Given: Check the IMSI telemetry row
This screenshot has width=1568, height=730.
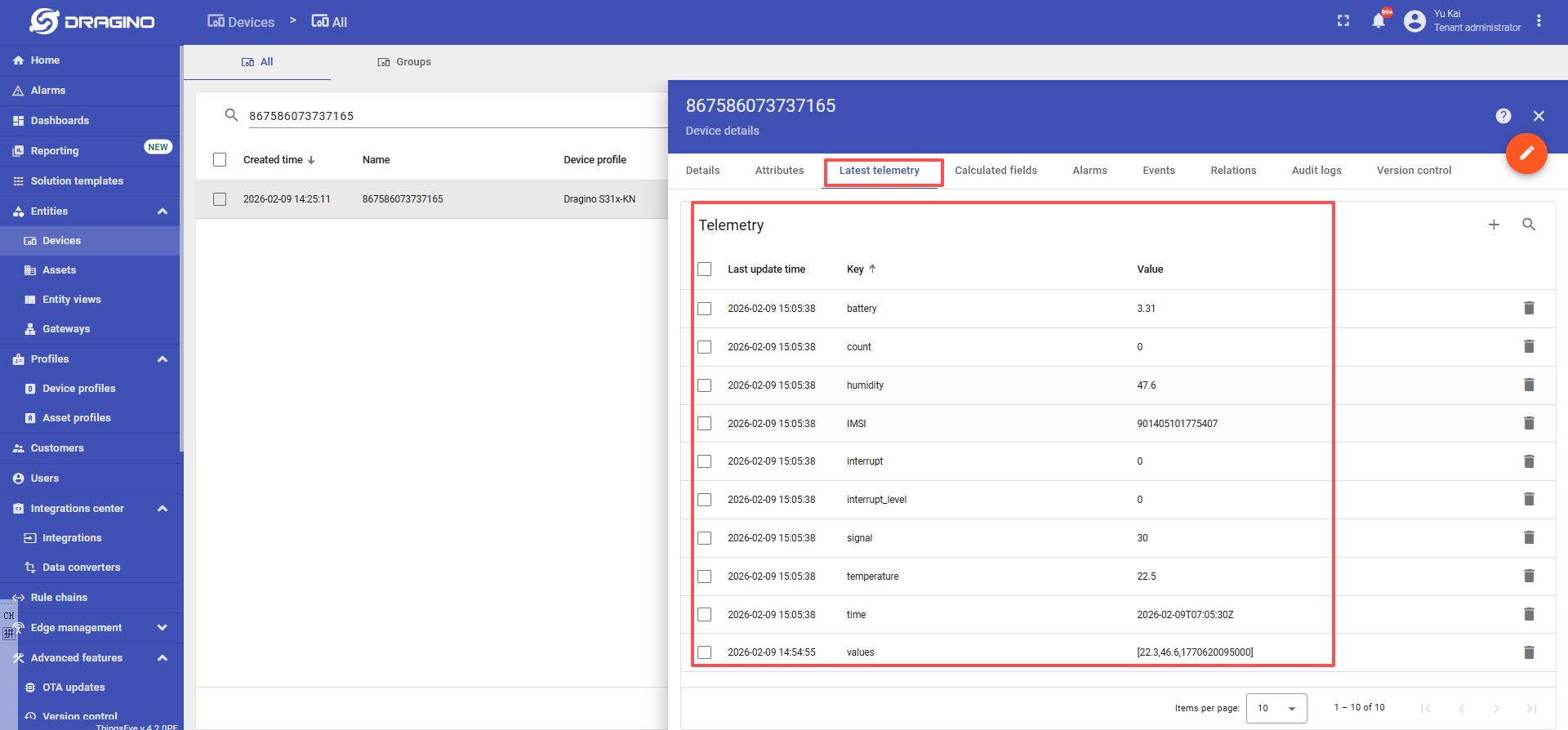Looking at the screenshot, I should pyautogui.click(x=705, y=423).
